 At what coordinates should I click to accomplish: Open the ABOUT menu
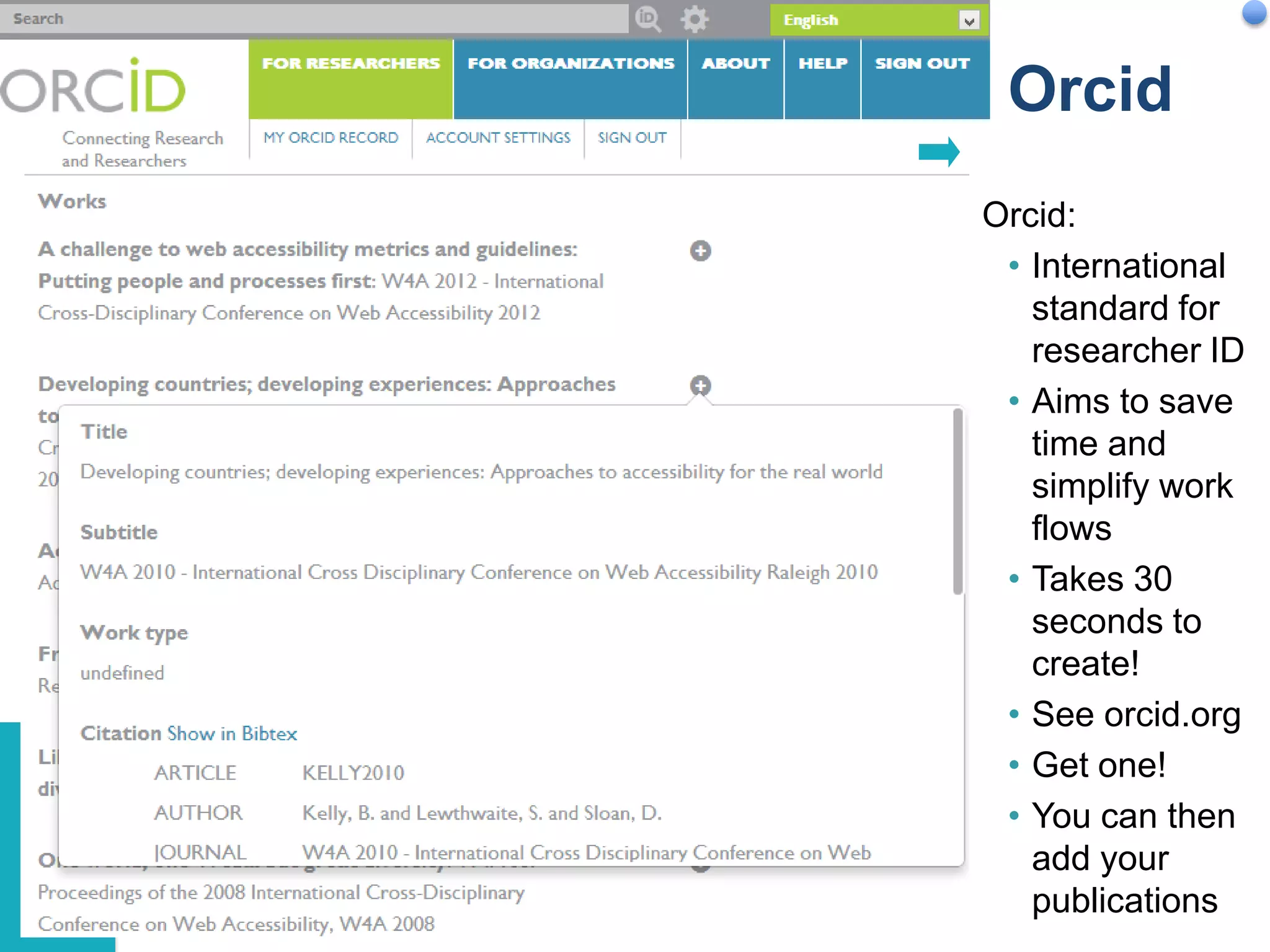735,79
